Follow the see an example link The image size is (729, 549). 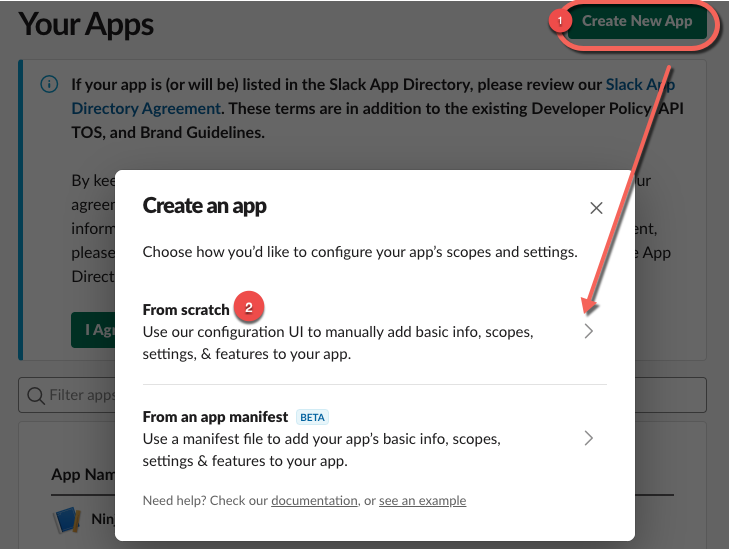(422, 500)
